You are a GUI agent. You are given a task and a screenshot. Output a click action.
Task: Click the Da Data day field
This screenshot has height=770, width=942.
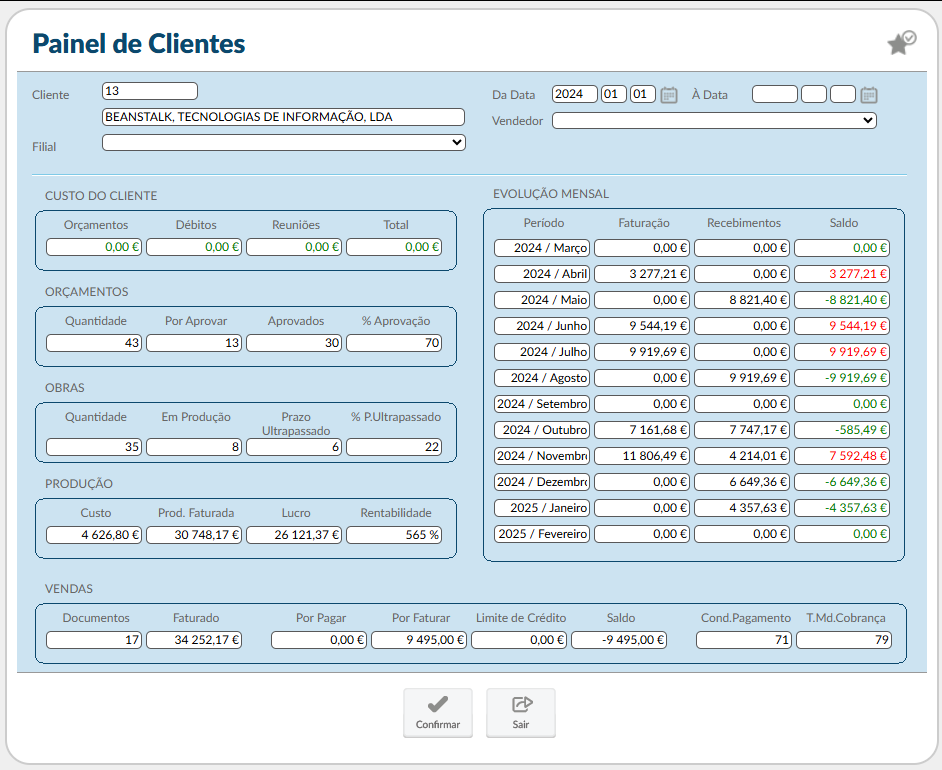click(x=643, y=95)
